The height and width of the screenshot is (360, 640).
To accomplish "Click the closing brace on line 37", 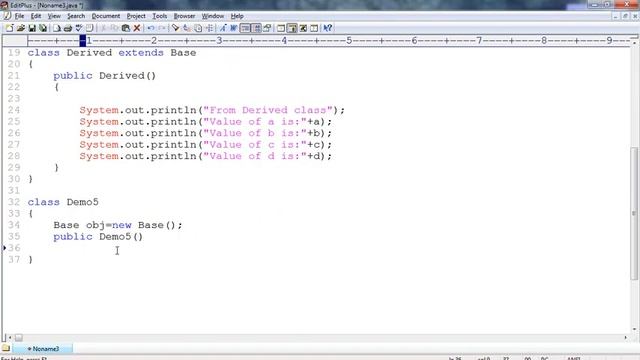I will point(30,260).
